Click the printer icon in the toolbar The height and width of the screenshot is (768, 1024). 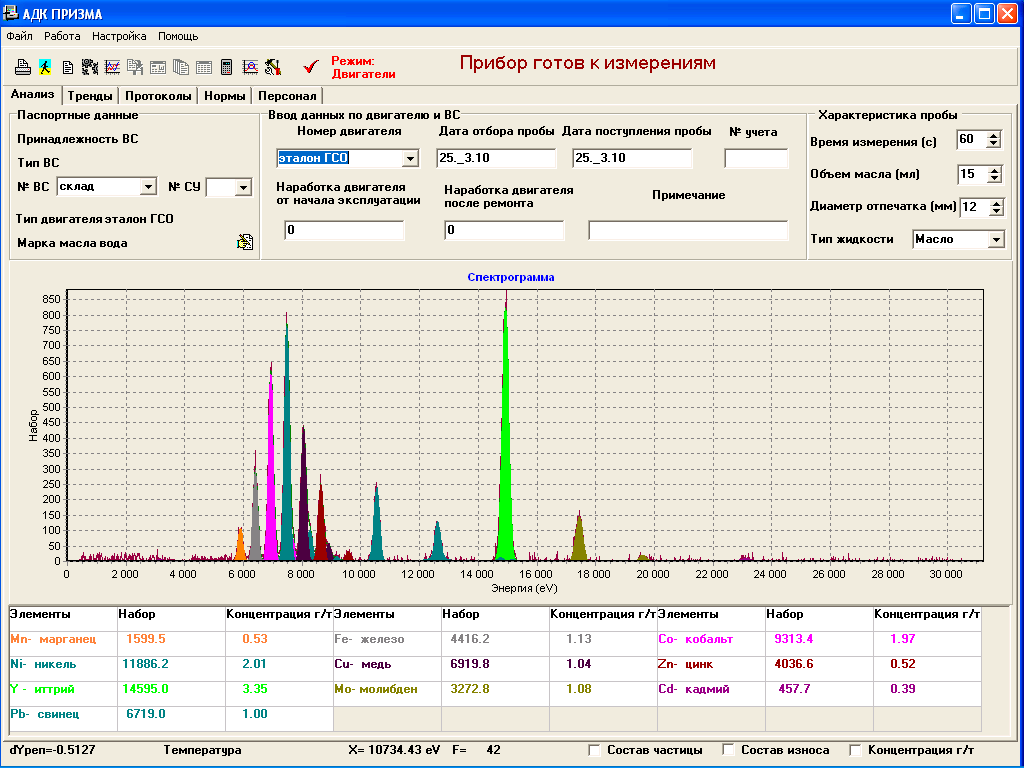22,67
